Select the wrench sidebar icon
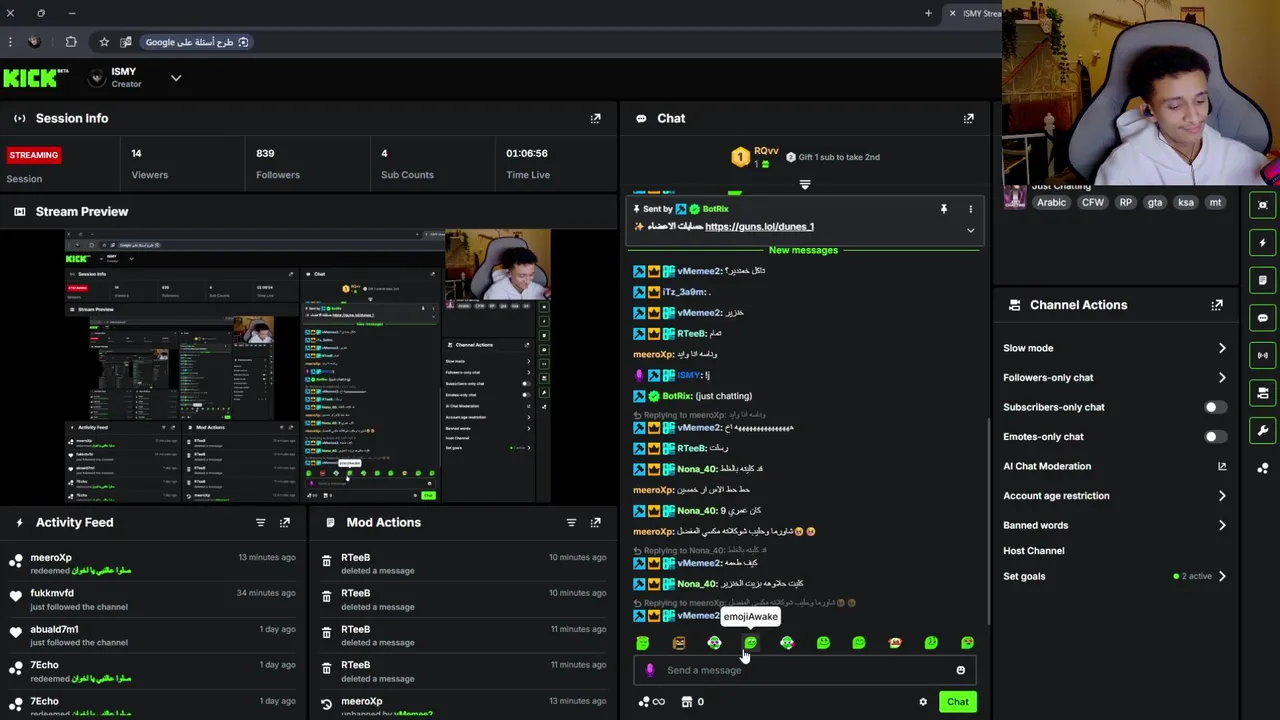The height and width of the screenshot is (720, 1280). (x=1263, y=430)
